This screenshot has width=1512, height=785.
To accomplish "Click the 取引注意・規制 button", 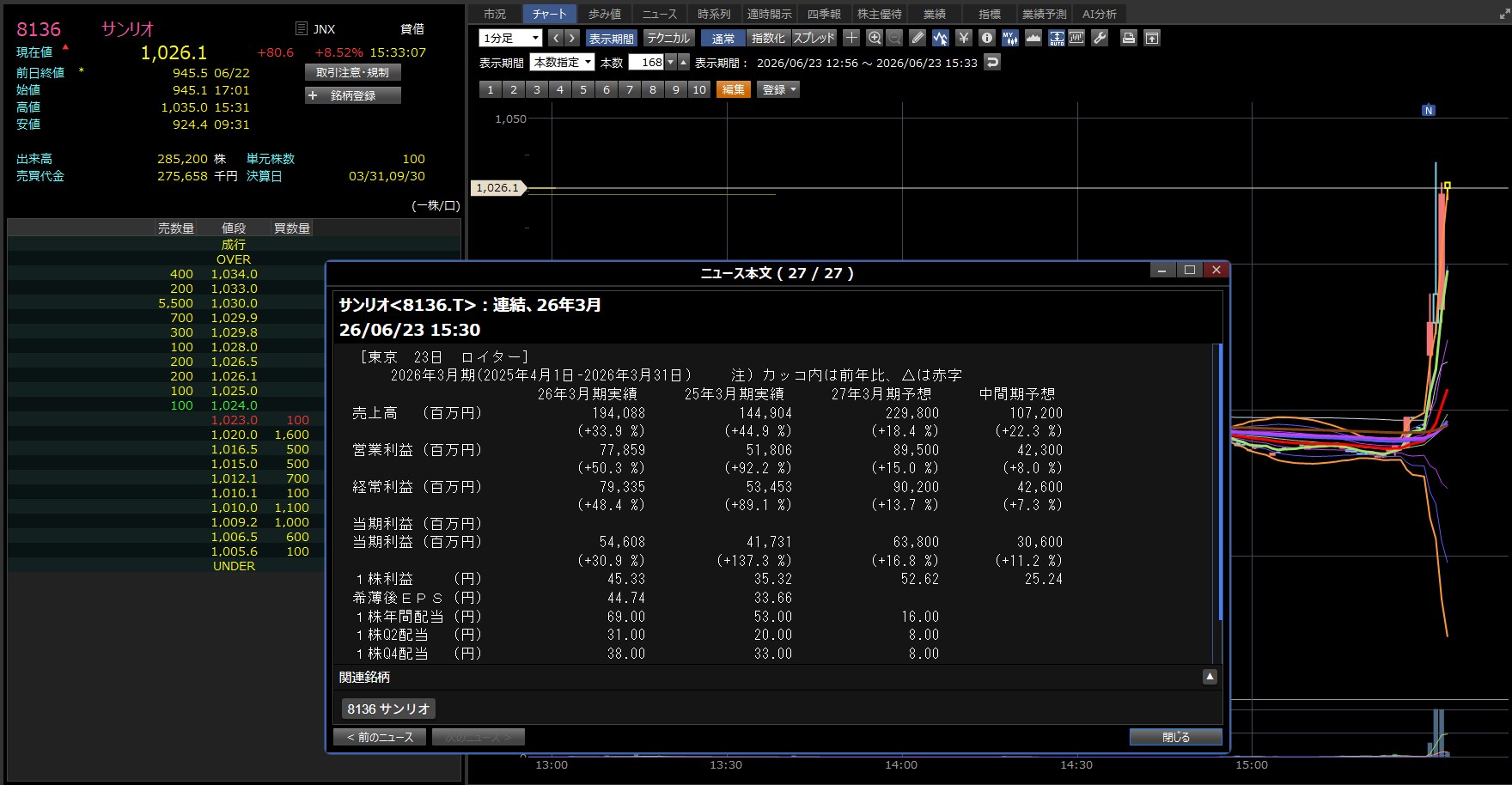I will tap(353, 72).
